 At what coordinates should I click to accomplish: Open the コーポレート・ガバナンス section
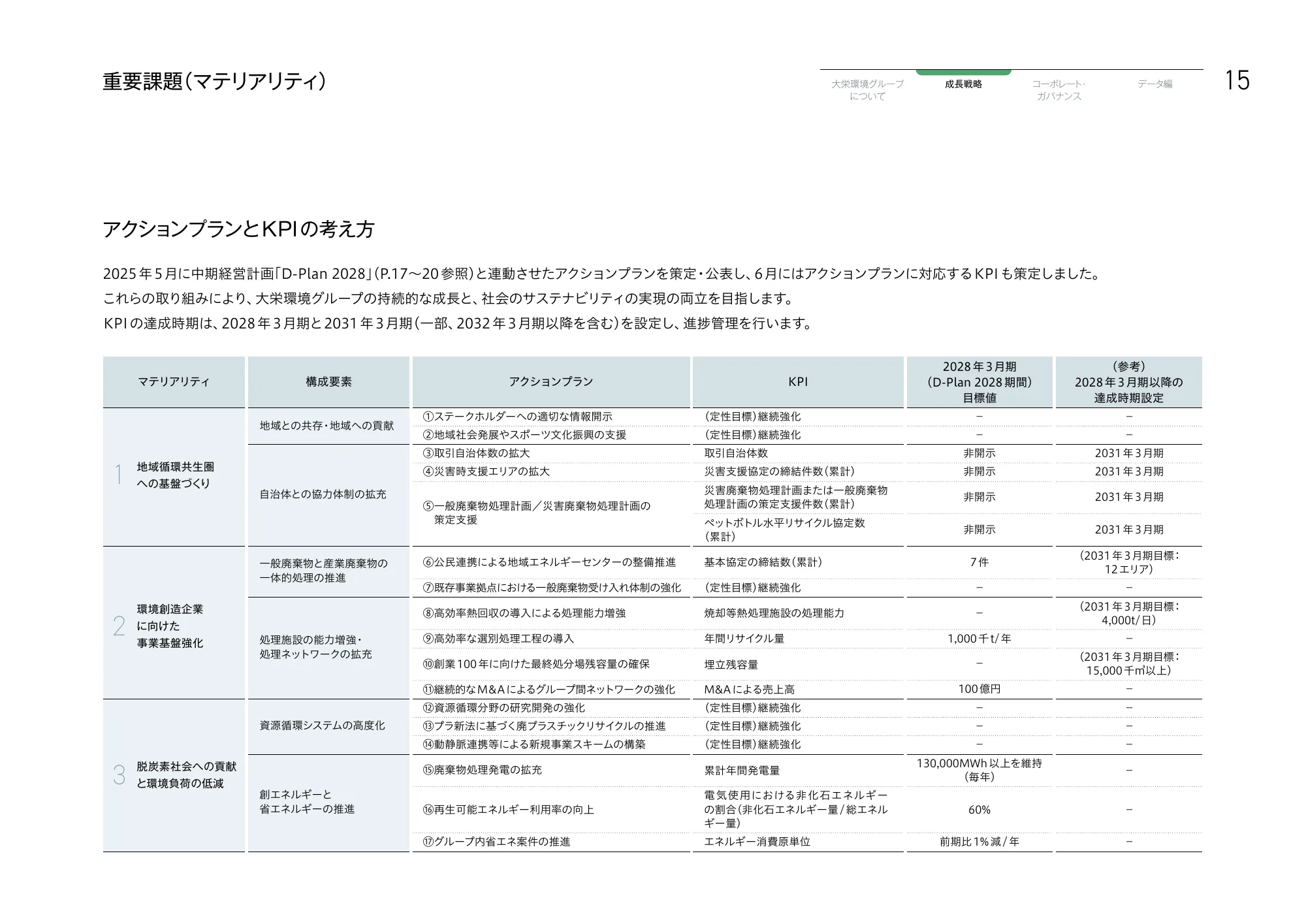tap(1057, 89)
